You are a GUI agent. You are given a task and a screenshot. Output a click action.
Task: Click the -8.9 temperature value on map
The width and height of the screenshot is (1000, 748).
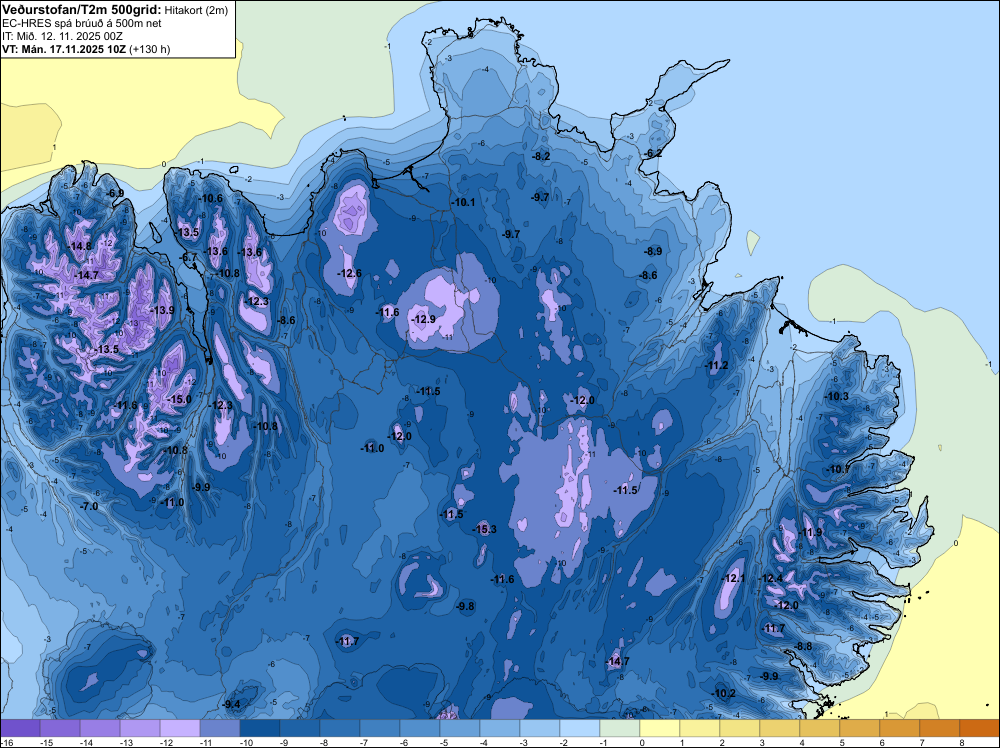653,251
